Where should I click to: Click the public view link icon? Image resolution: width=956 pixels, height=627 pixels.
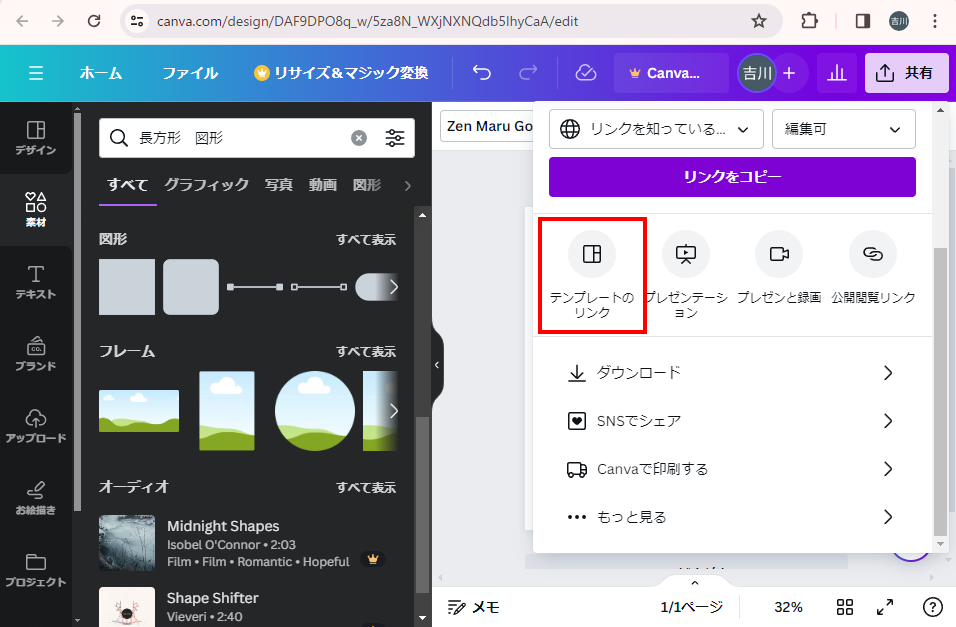click(x=872, y=254)
